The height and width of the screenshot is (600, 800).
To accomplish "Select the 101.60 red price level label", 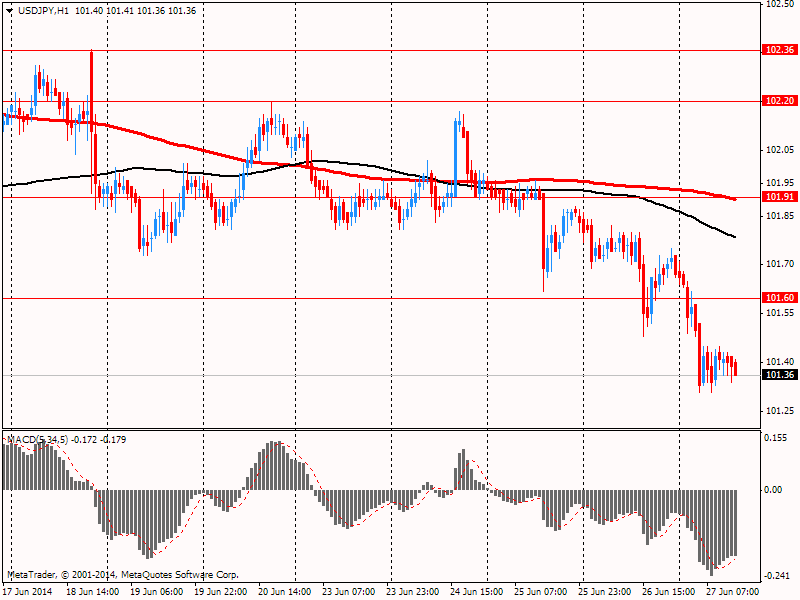I will [780, 297].
